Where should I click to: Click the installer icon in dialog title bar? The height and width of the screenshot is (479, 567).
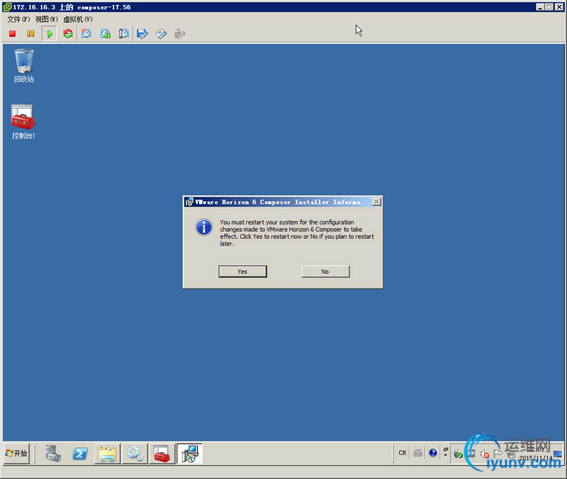[x=189, y=202]
